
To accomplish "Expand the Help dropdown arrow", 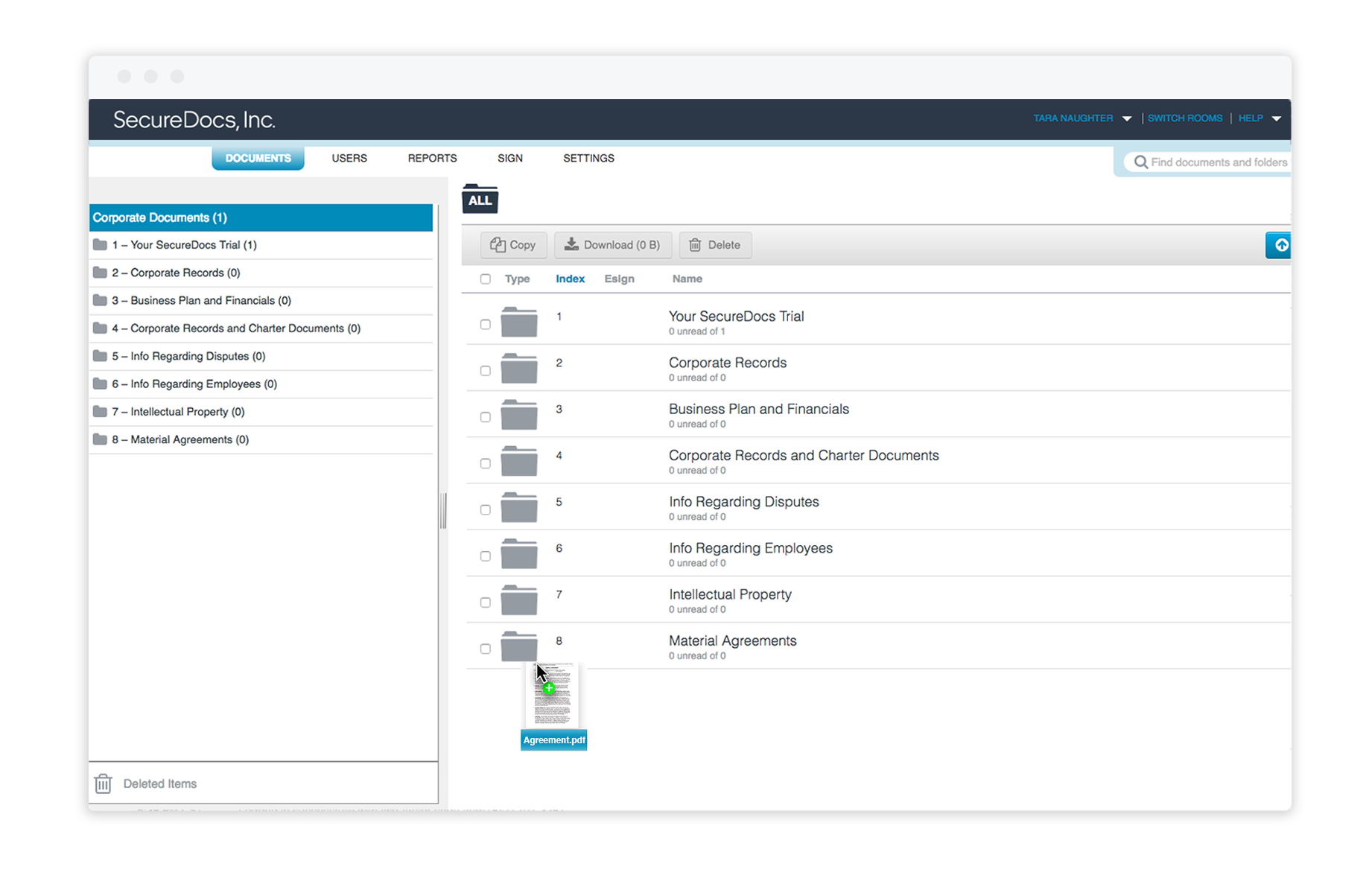I will 1276,118.
